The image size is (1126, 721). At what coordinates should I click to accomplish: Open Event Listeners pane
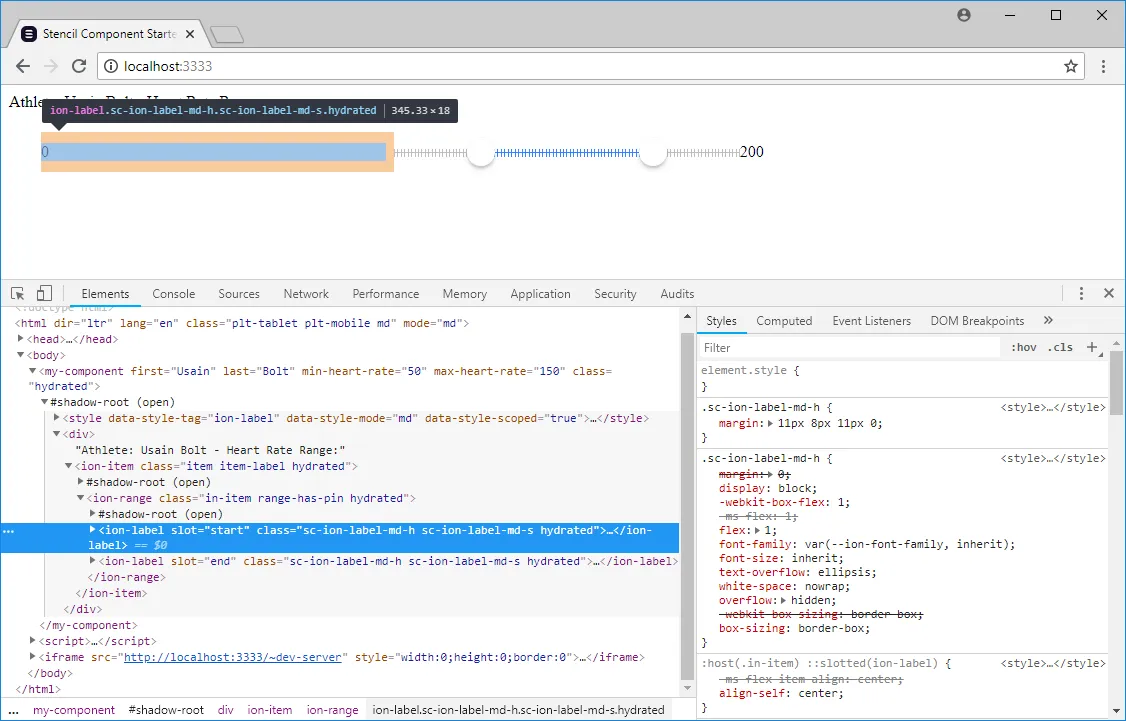[872, 321]
